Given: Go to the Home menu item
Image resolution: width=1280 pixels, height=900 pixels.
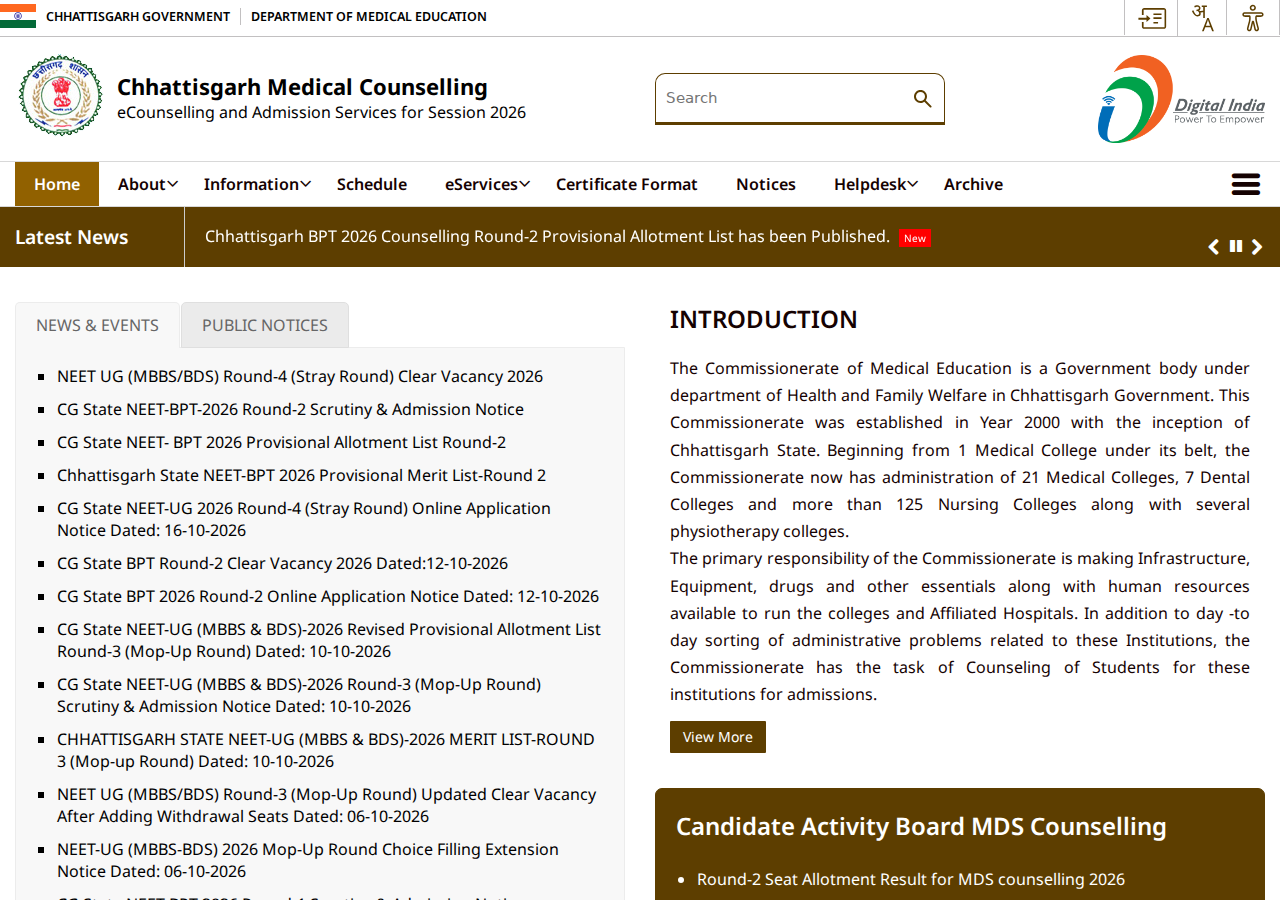Looking at the screenshot, I should (x=57, y=184).
